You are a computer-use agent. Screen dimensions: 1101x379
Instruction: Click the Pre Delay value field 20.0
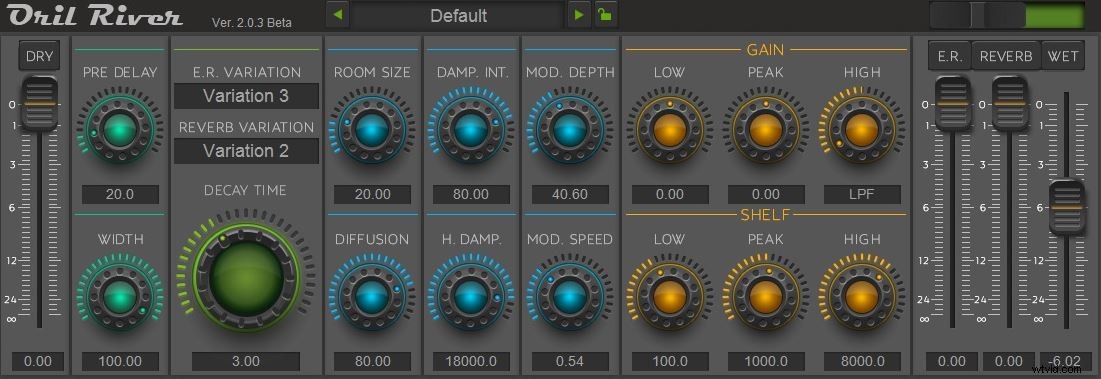click(x=120, y=194)
